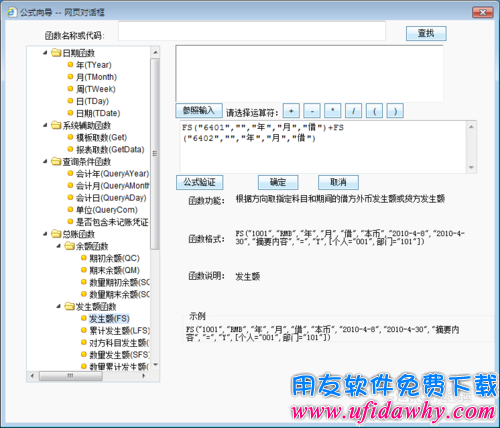Click the 查找 search button
This screenshot has width=500, height=428.
[426, 33]
